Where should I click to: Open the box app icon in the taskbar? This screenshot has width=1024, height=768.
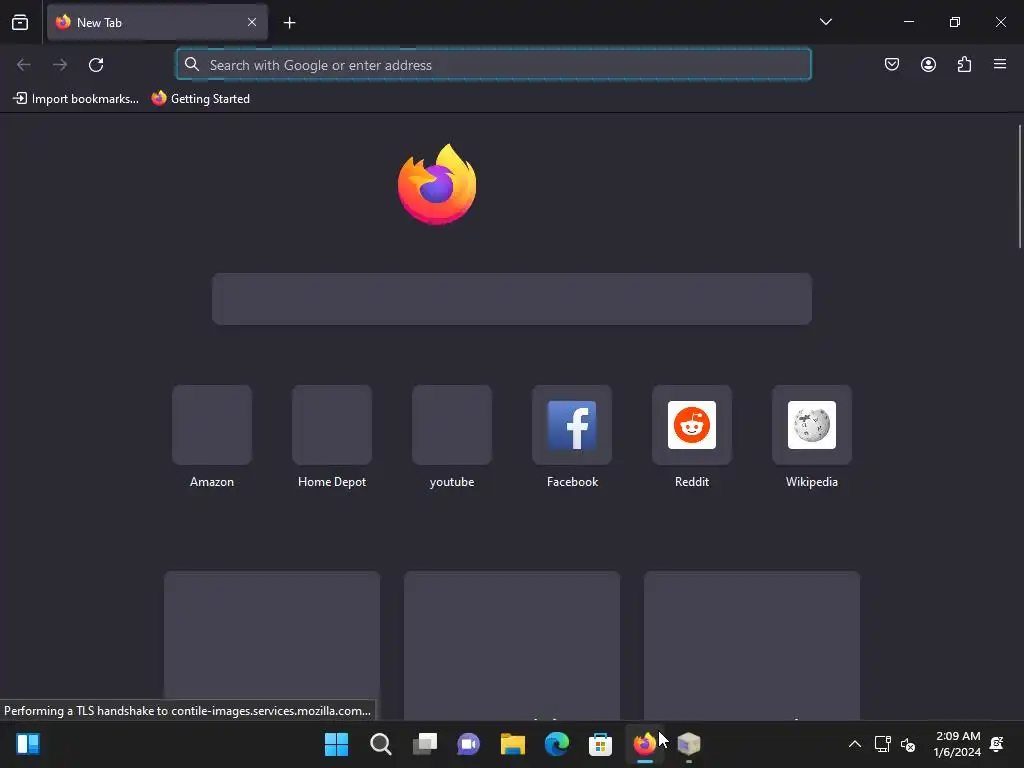click(x=688, y=744)
